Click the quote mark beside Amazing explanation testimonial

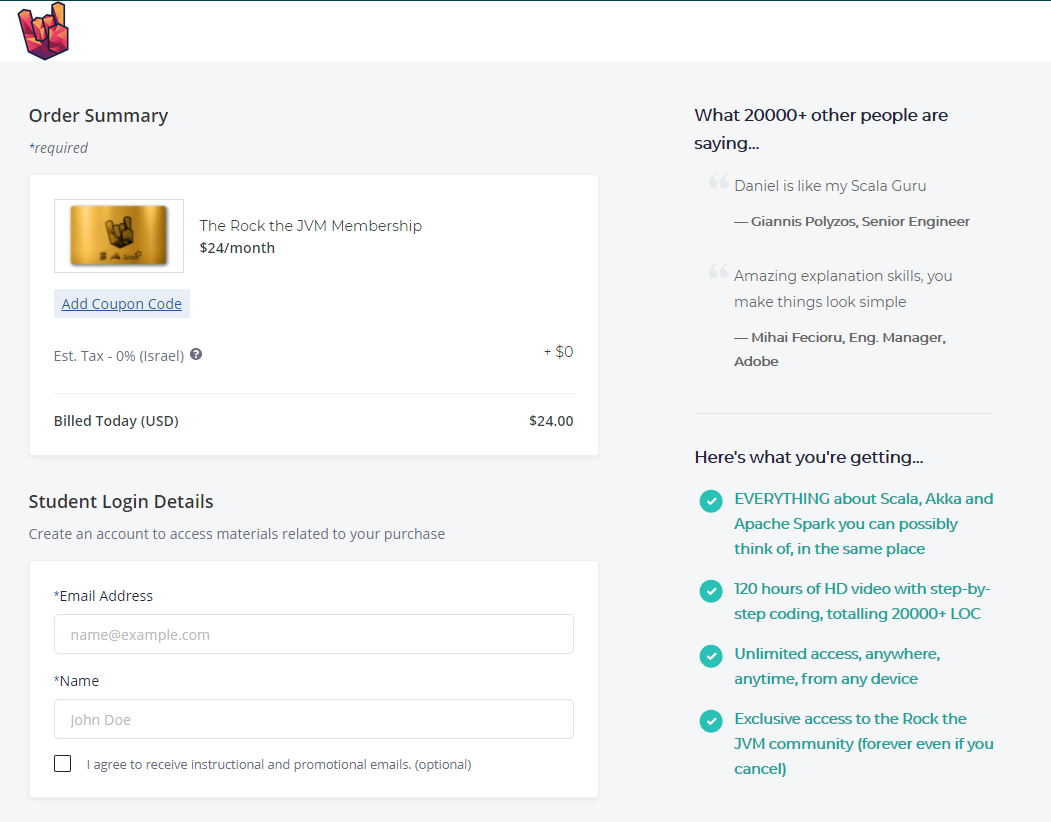(x=719, y=271)
